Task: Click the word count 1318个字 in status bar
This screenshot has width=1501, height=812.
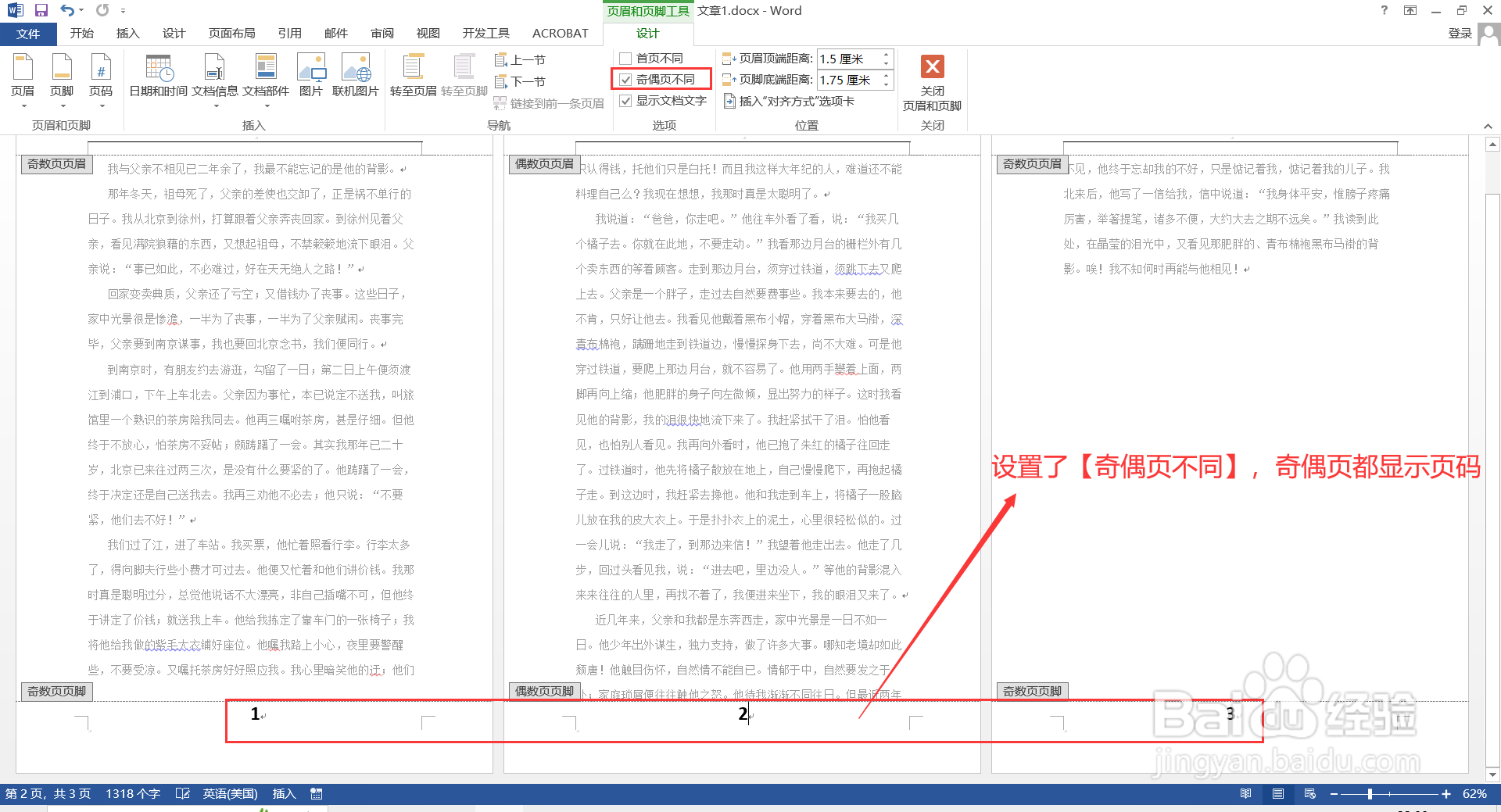Action: click(132, 793)
